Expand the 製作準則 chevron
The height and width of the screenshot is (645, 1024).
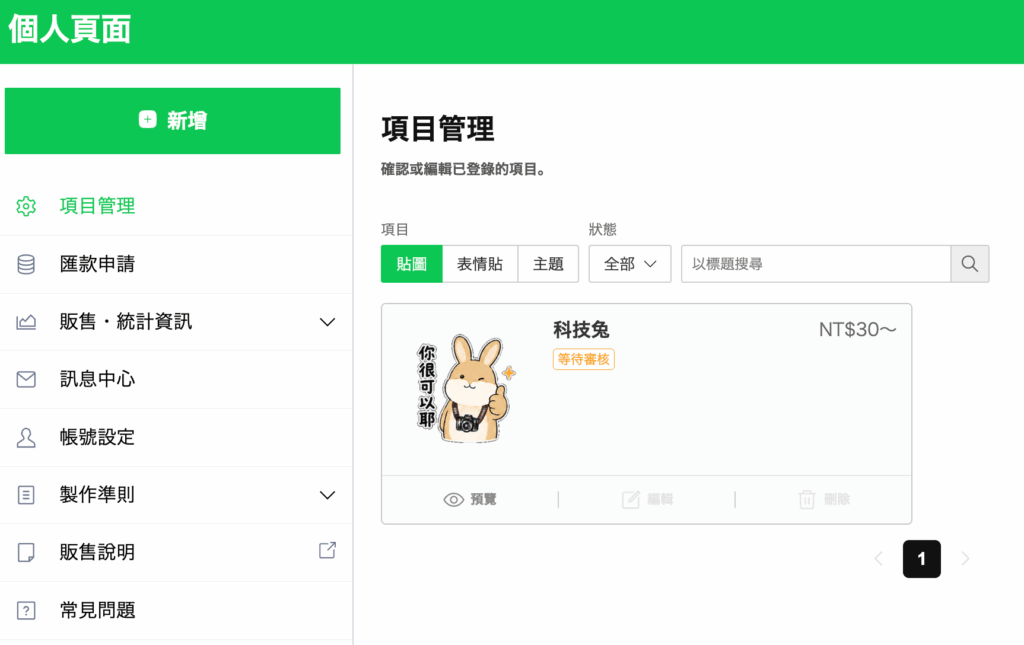click(x=327, y=495)
